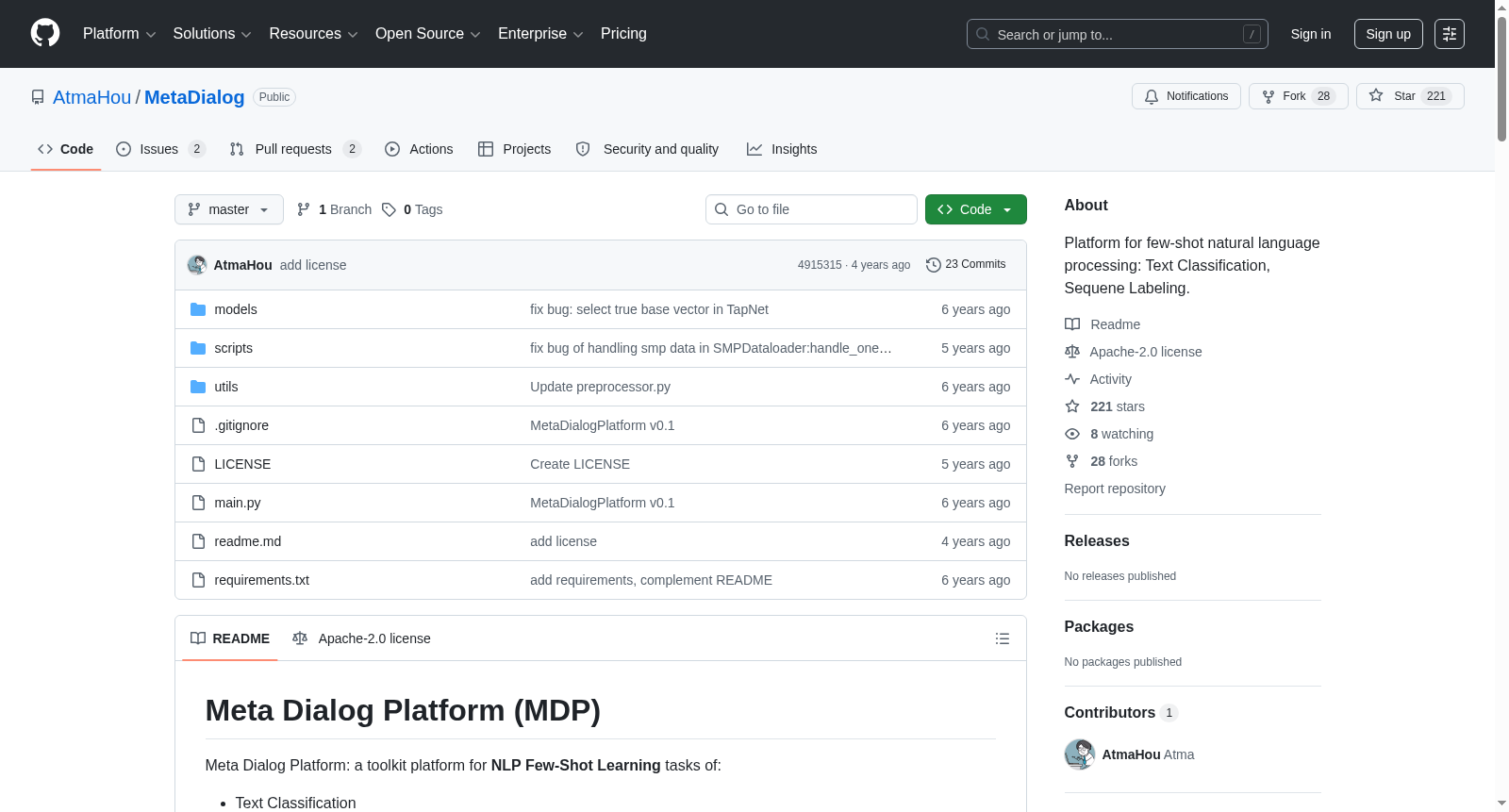Open README outline list icon
This screenshot has width=1509, height=812.
1003,638
